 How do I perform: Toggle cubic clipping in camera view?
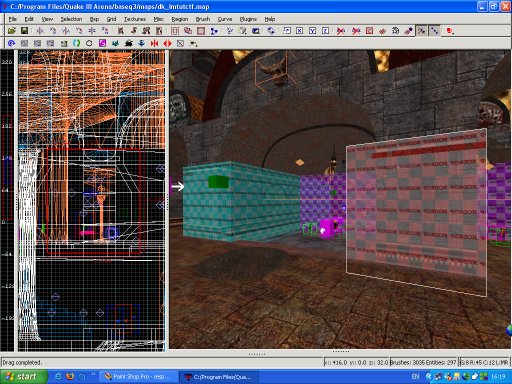[x=256, y=31]
